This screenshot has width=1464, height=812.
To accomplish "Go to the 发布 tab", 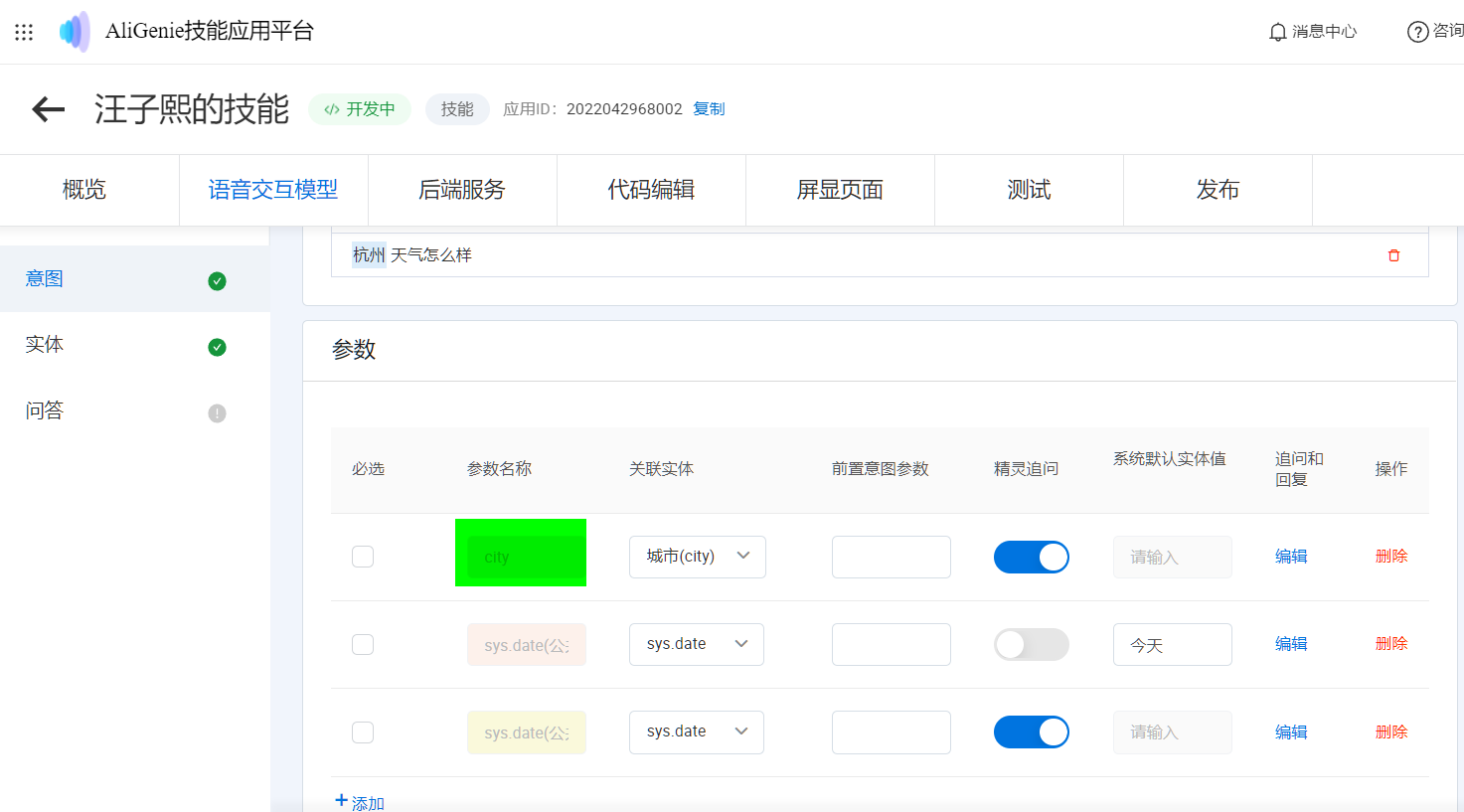I will (x=1218, y=190).
